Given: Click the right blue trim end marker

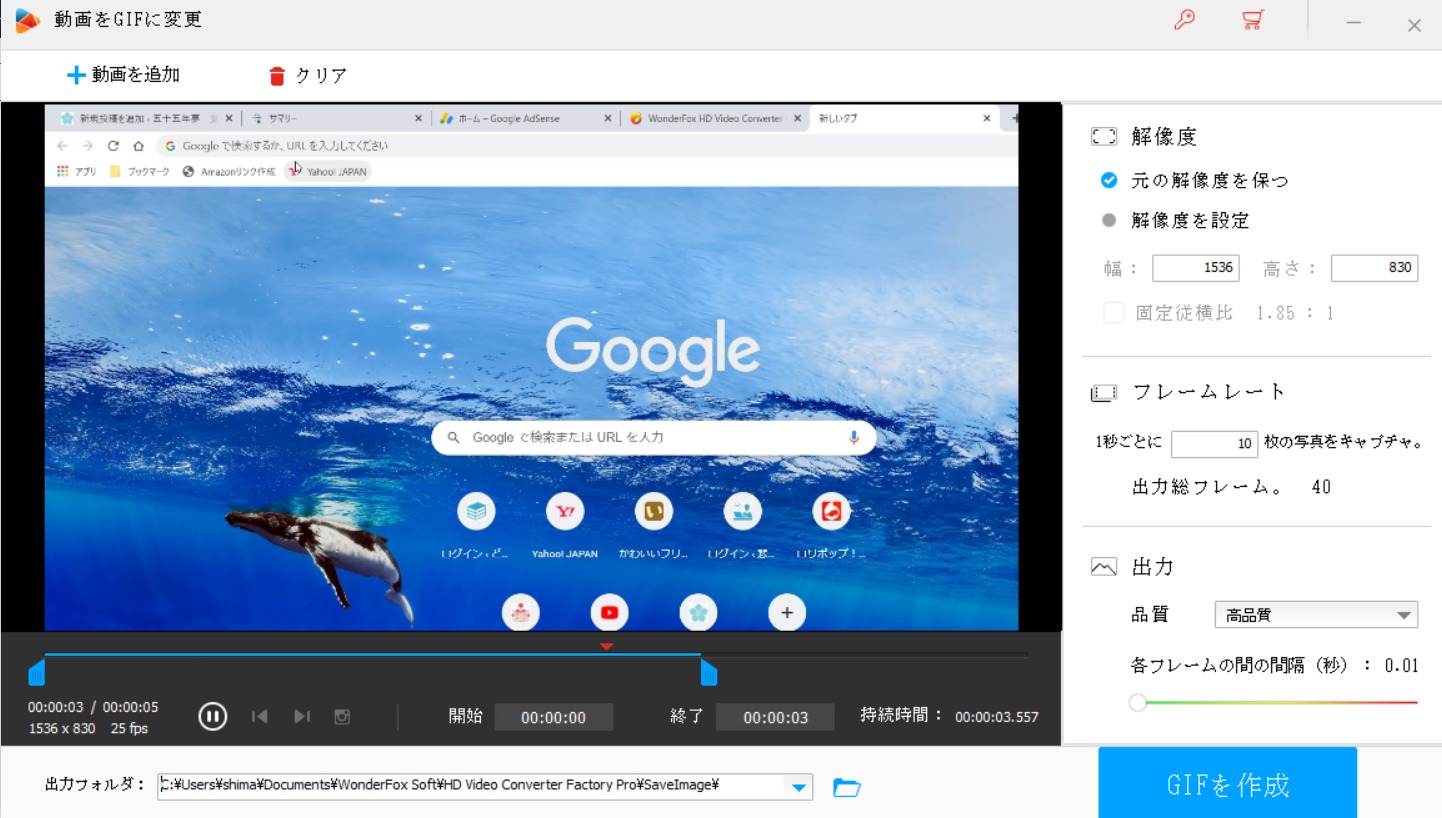Looking at the screenshot, I should click(x=708, y=672).
